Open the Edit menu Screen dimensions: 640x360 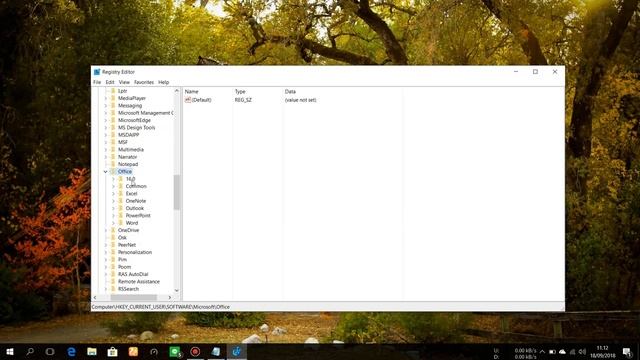pyautogui.click(x=110, y=82)
